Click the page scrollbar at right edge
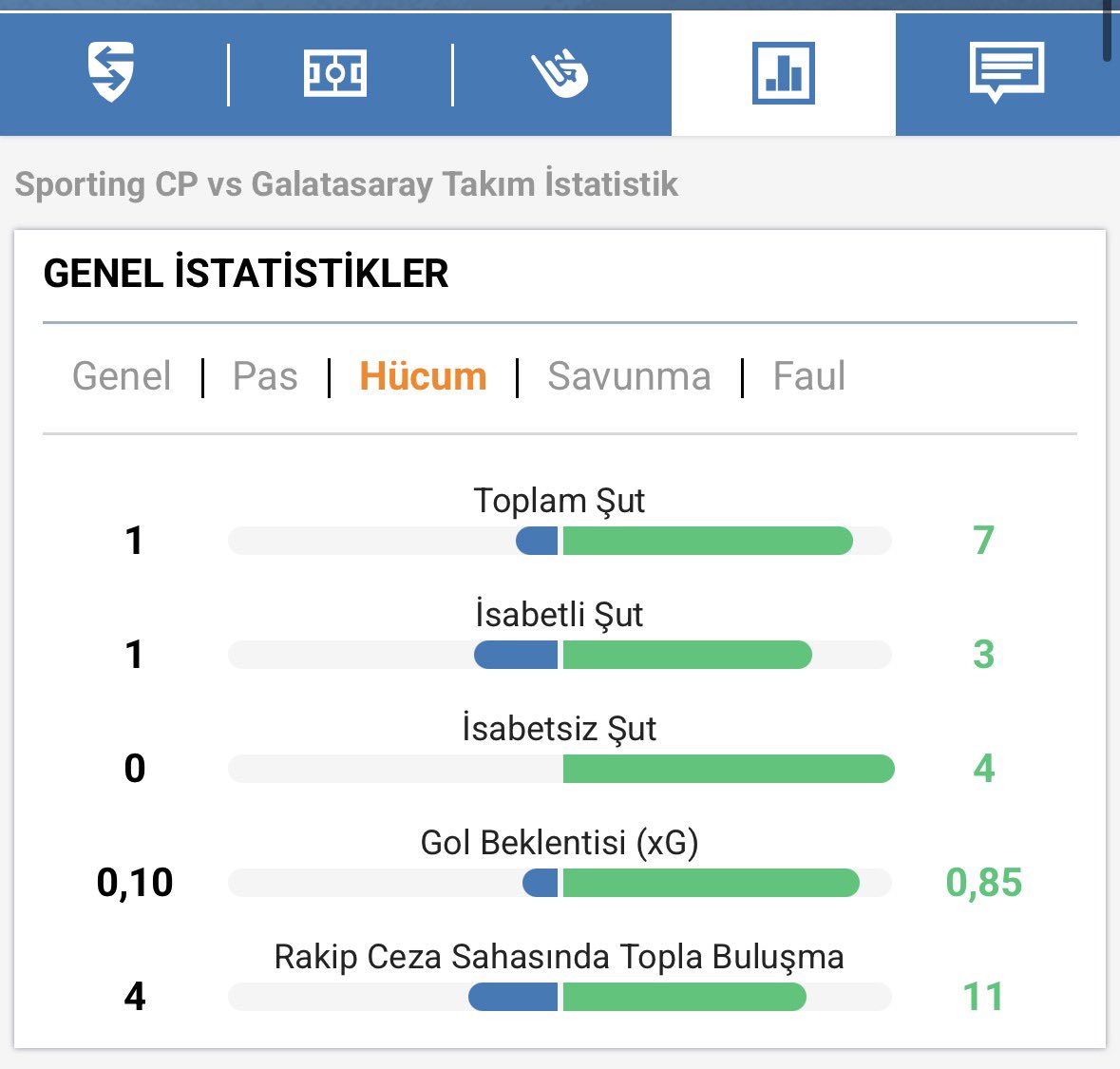This screenshot has width=1120, height=1069. tap(1107, 32)
